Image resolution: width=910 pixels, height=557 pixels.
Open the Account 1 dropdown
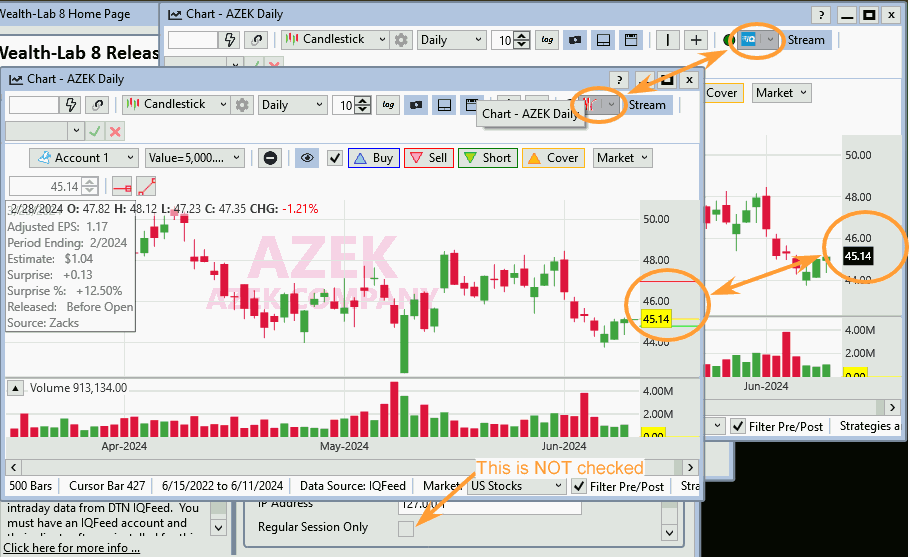[84, 158]
